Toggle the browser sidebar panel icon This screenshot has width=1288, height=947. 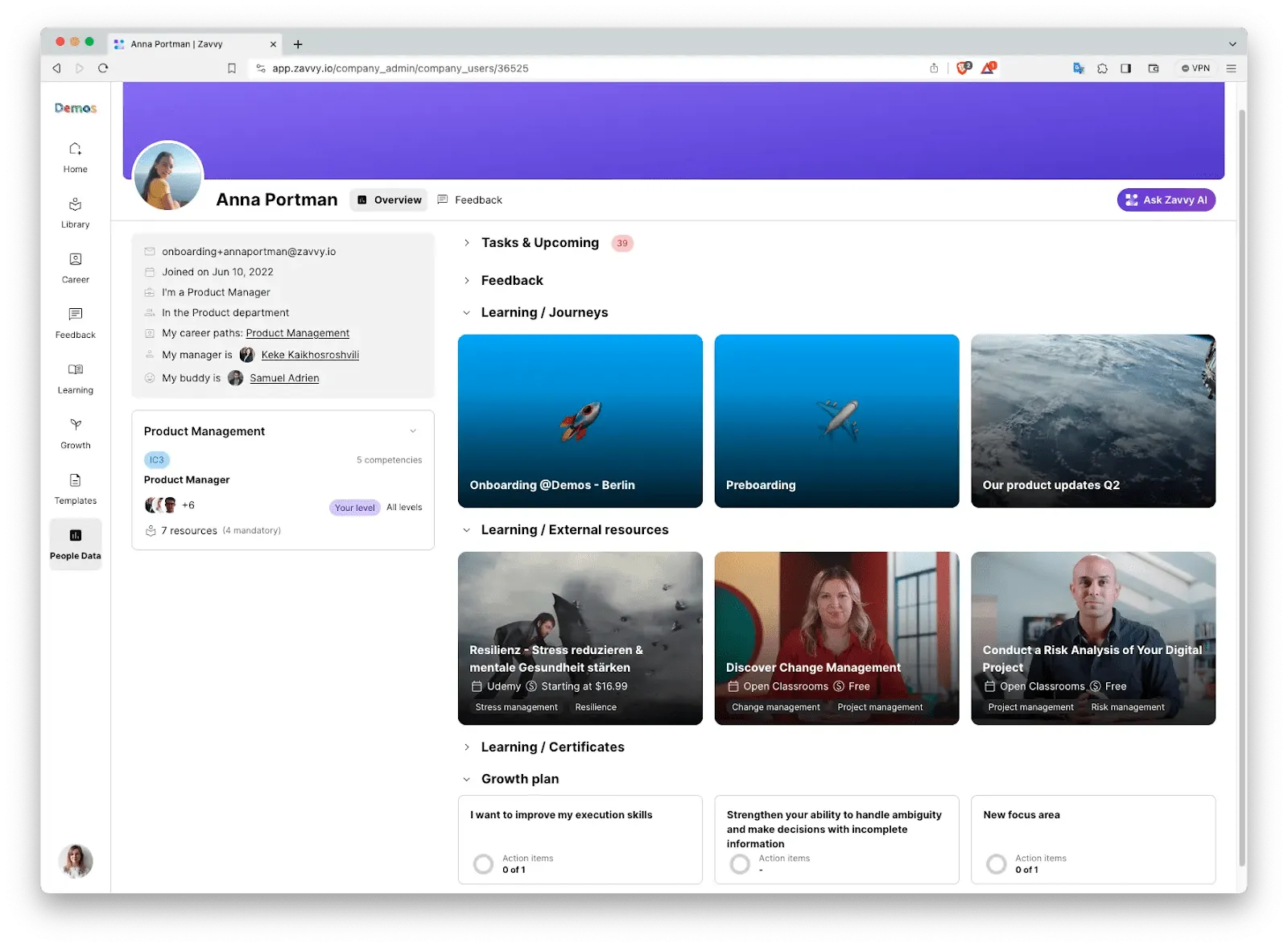click(1125, 68)
